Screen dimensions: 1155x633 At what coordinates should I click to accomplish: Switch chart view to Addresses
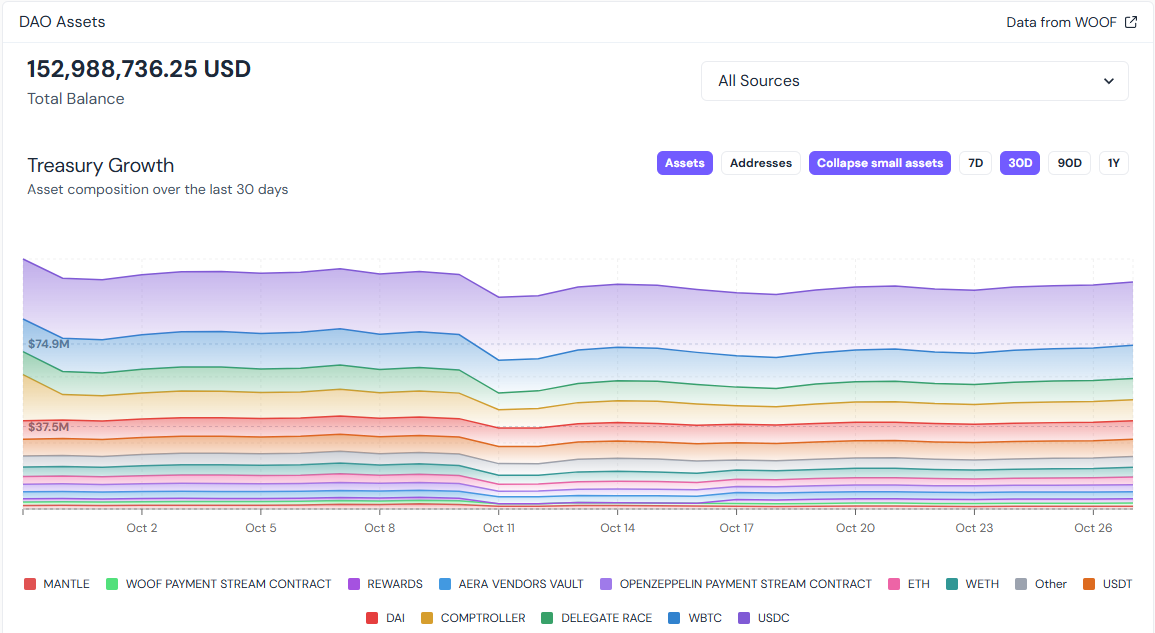[760, 163]
